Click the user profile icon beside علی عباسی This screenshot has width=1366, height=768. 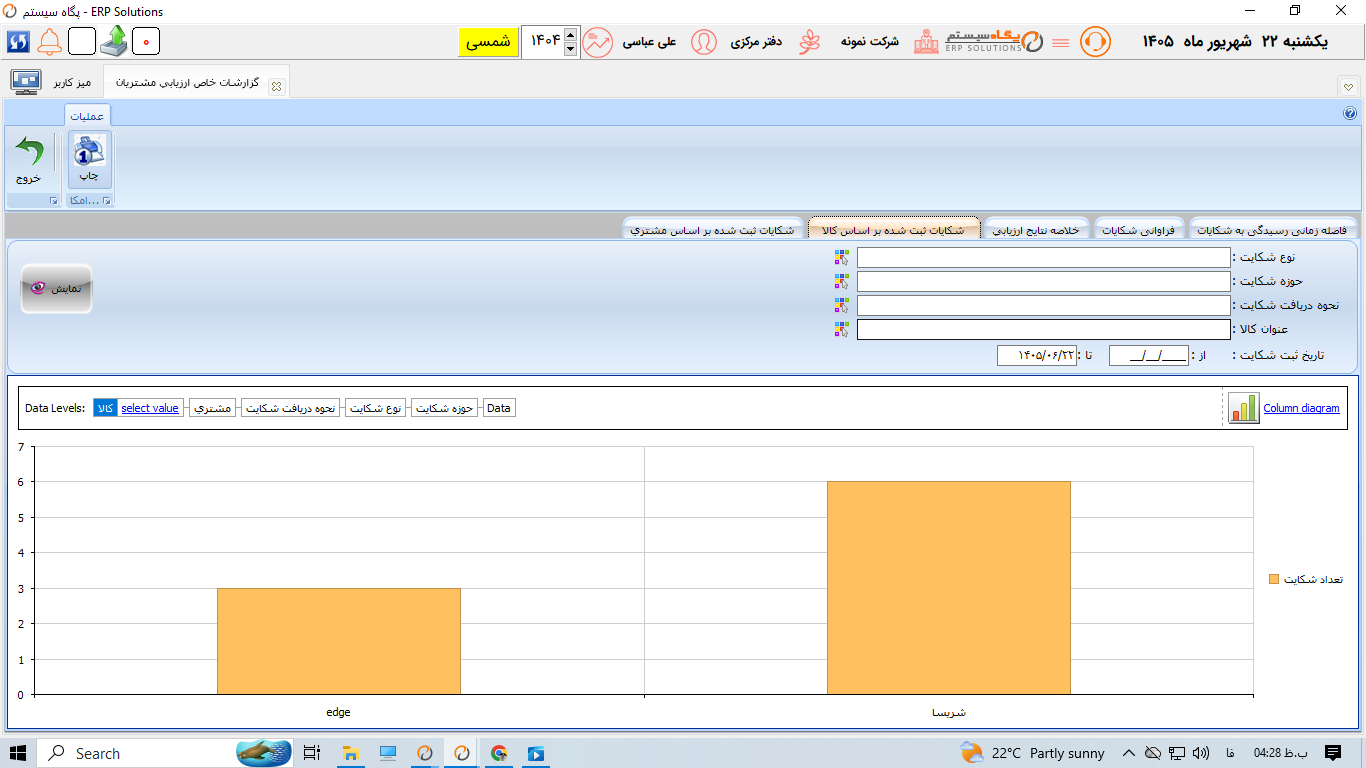point(704,42)
